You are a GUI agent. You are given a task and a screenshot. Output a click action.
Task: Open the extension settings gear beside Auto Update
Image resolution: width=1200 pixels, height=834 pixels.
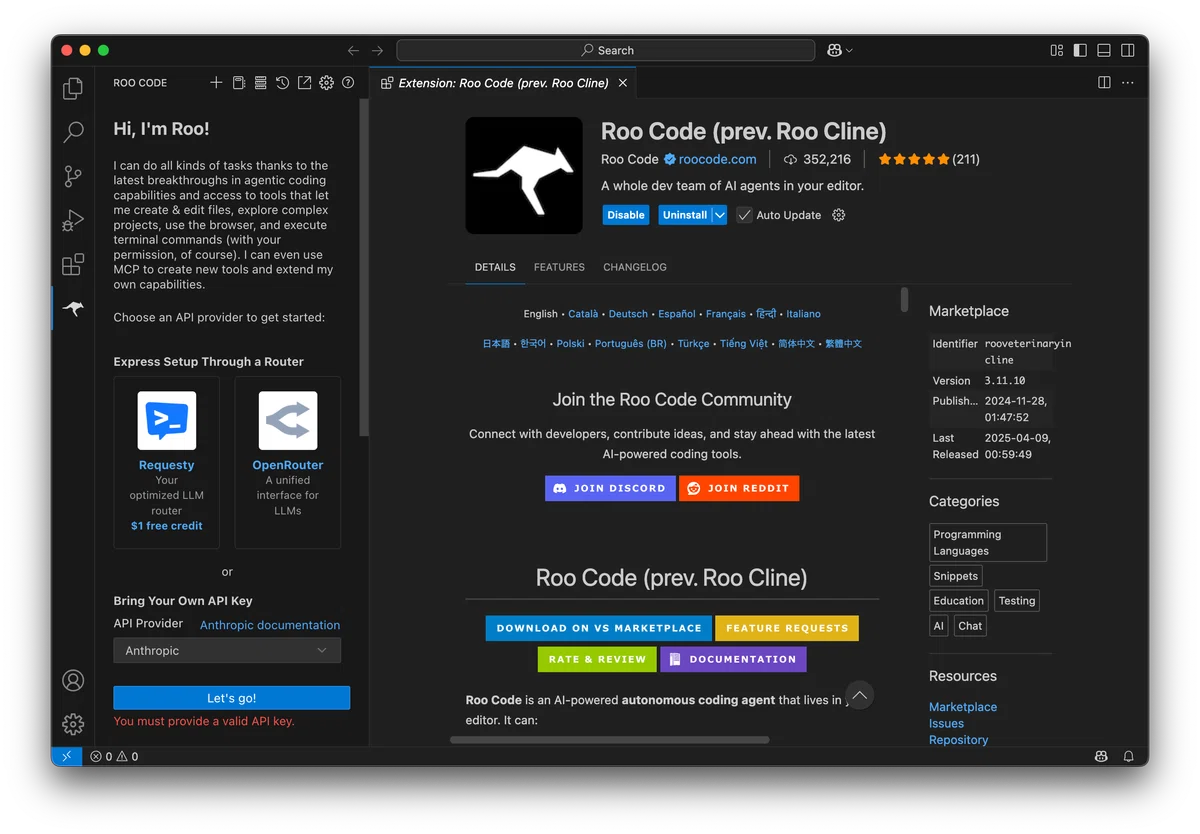pos(839,215)
